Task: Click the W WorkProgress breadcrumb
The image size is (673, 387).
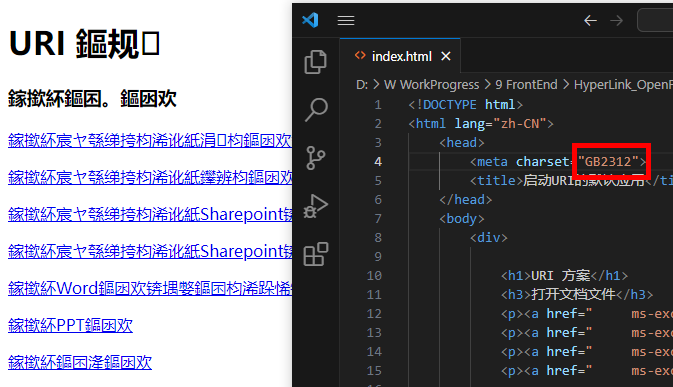Action: click(x=431, y=85)
